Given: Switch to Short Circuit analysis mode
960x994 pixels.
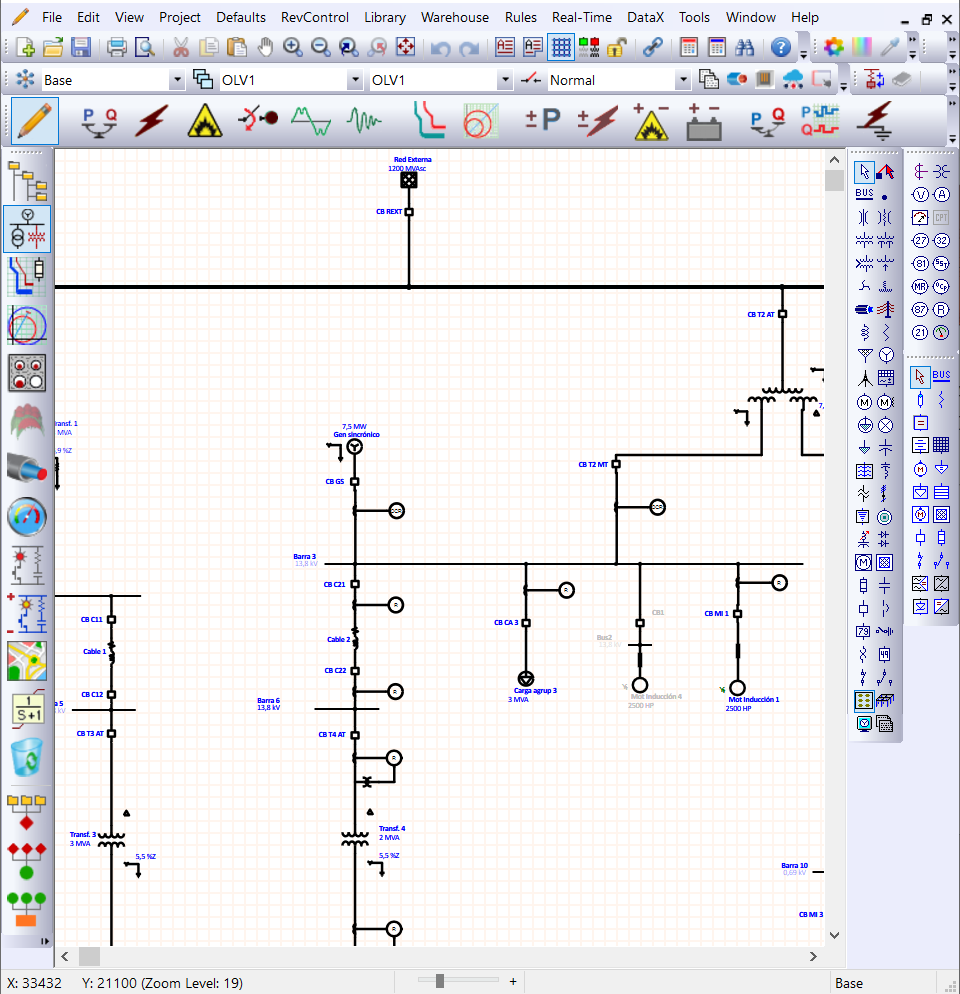Looking at the screenshot, I should click(x=152, y=121).
